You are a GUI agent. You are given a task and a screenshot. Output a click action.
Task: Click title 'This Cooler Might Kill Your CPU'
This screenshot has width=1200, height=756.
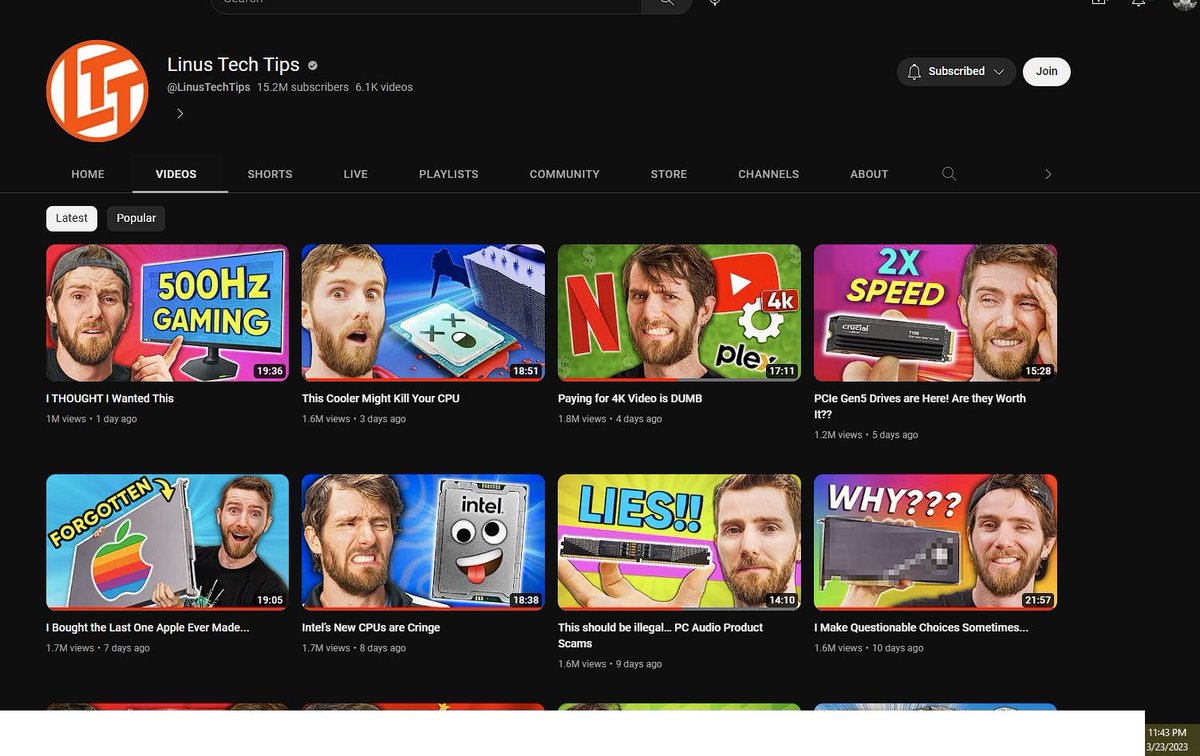tap(381, 398)
